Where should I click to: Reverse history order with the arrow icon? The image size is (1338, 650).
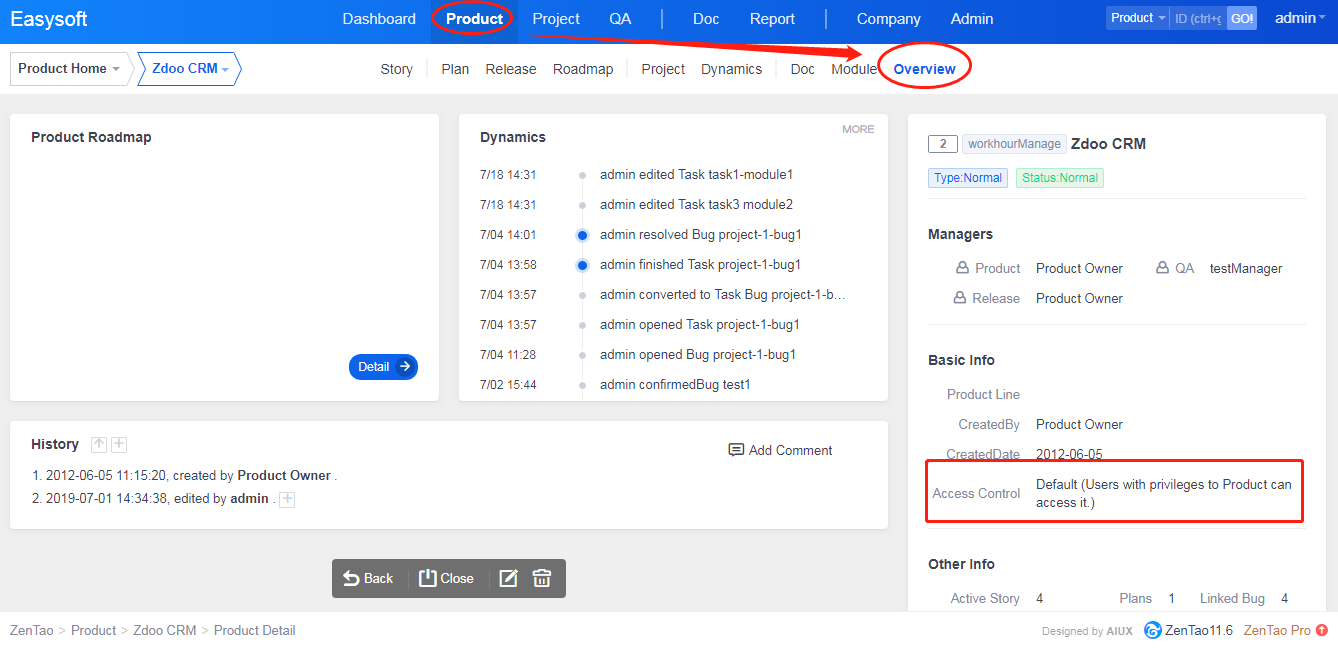pyautogui.click(x=98, y=444)
